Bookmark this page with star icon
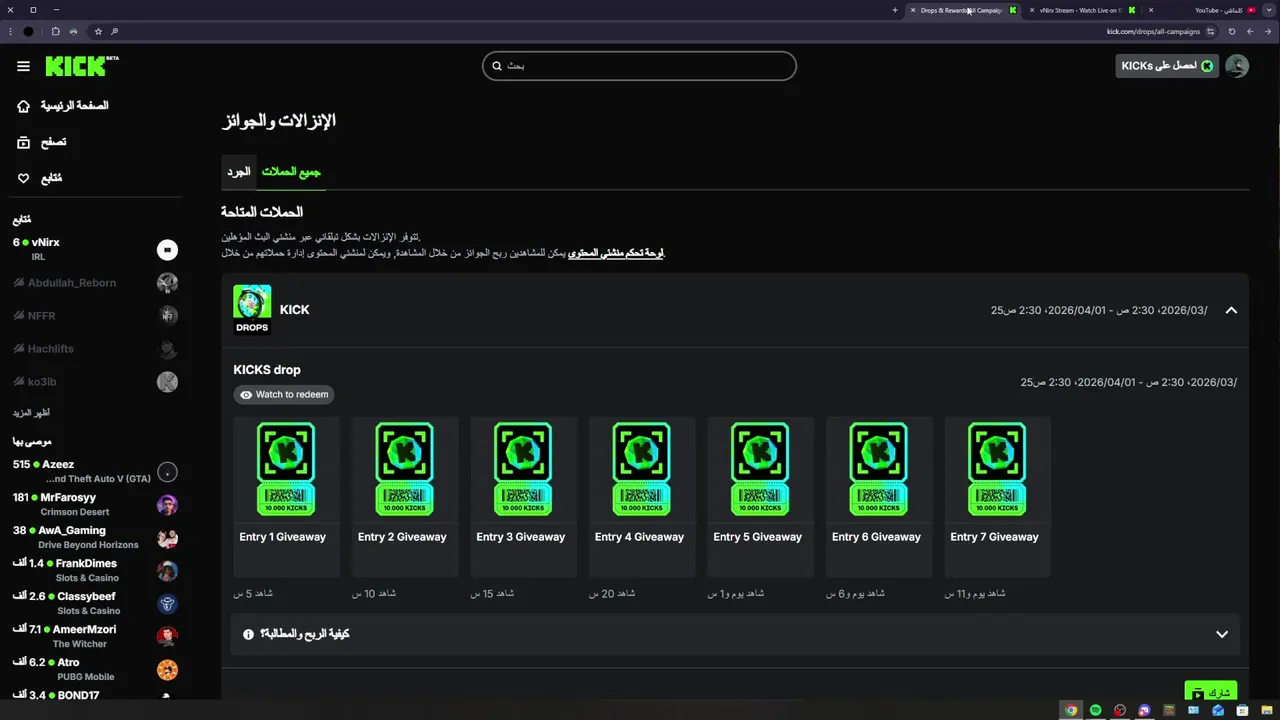The height and width of the screenshot is (720, 1280). coord(98,31)
